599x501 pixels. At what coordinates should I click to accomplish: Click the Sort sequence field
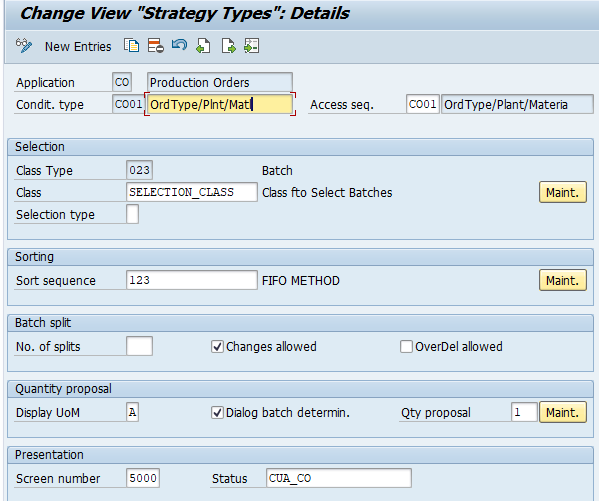point(192,280)
